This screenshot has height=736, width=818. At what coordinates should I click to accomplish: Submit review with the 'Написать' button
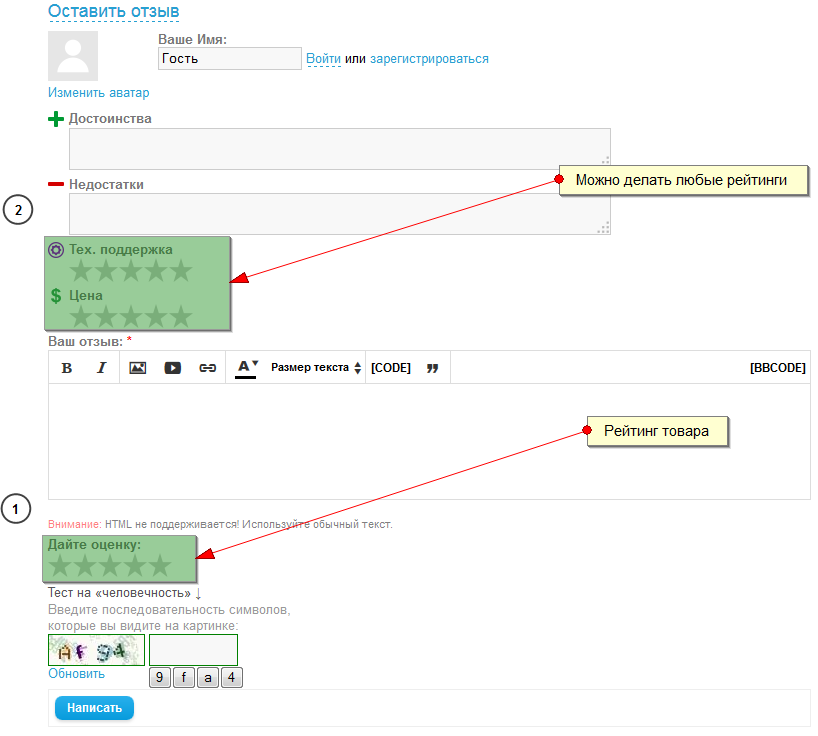click(x=94, y=708)
